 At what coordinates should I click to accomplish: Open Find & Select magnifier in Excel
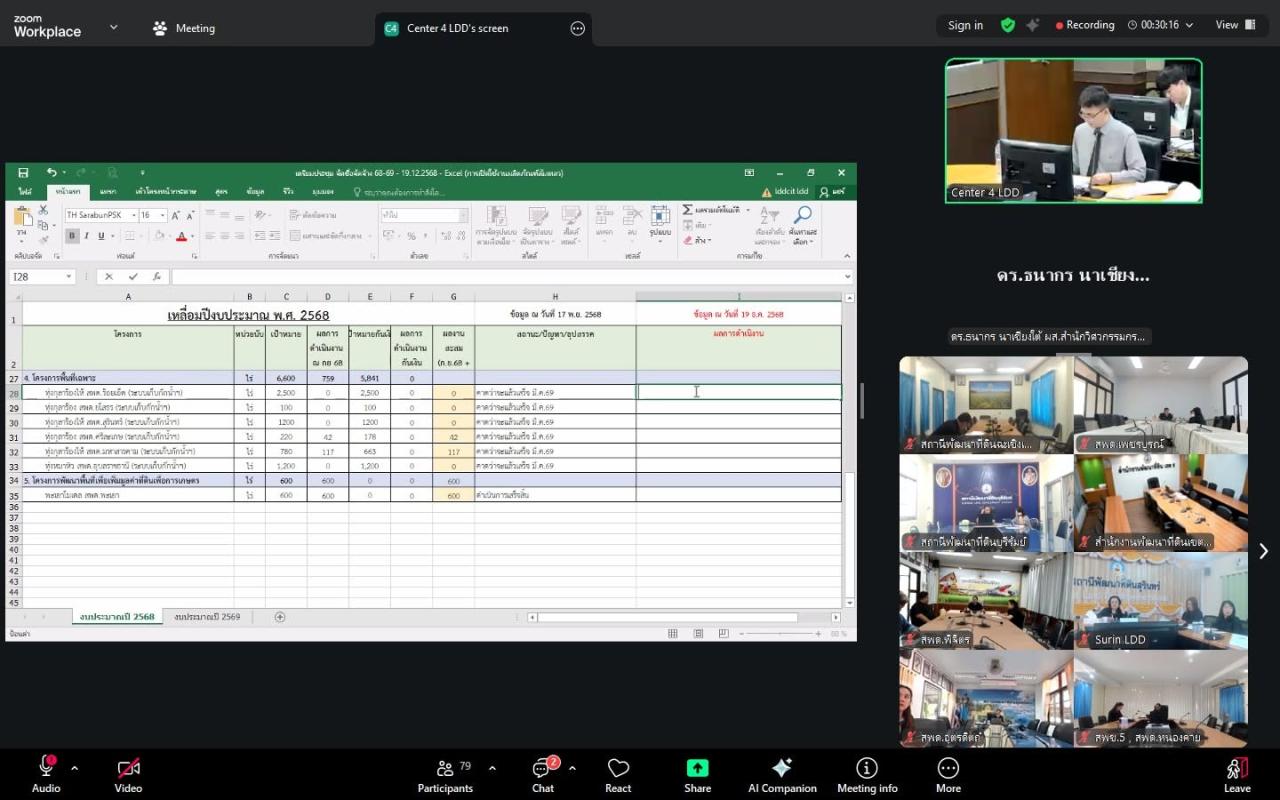pos(802,226)
